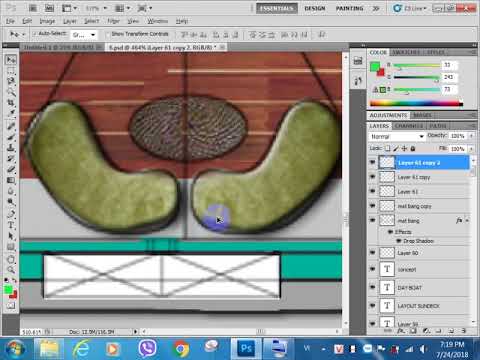Switch to the Design workspace
The height and width of the screenshot is (360, 480).
315,8
